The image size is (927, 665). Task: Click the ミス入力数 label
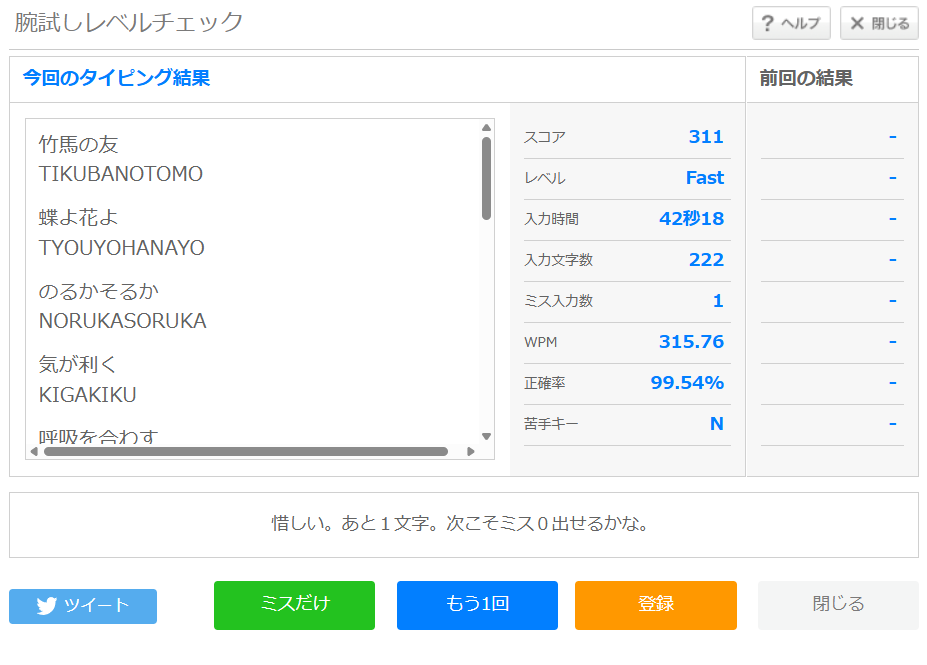pos(559,301)
